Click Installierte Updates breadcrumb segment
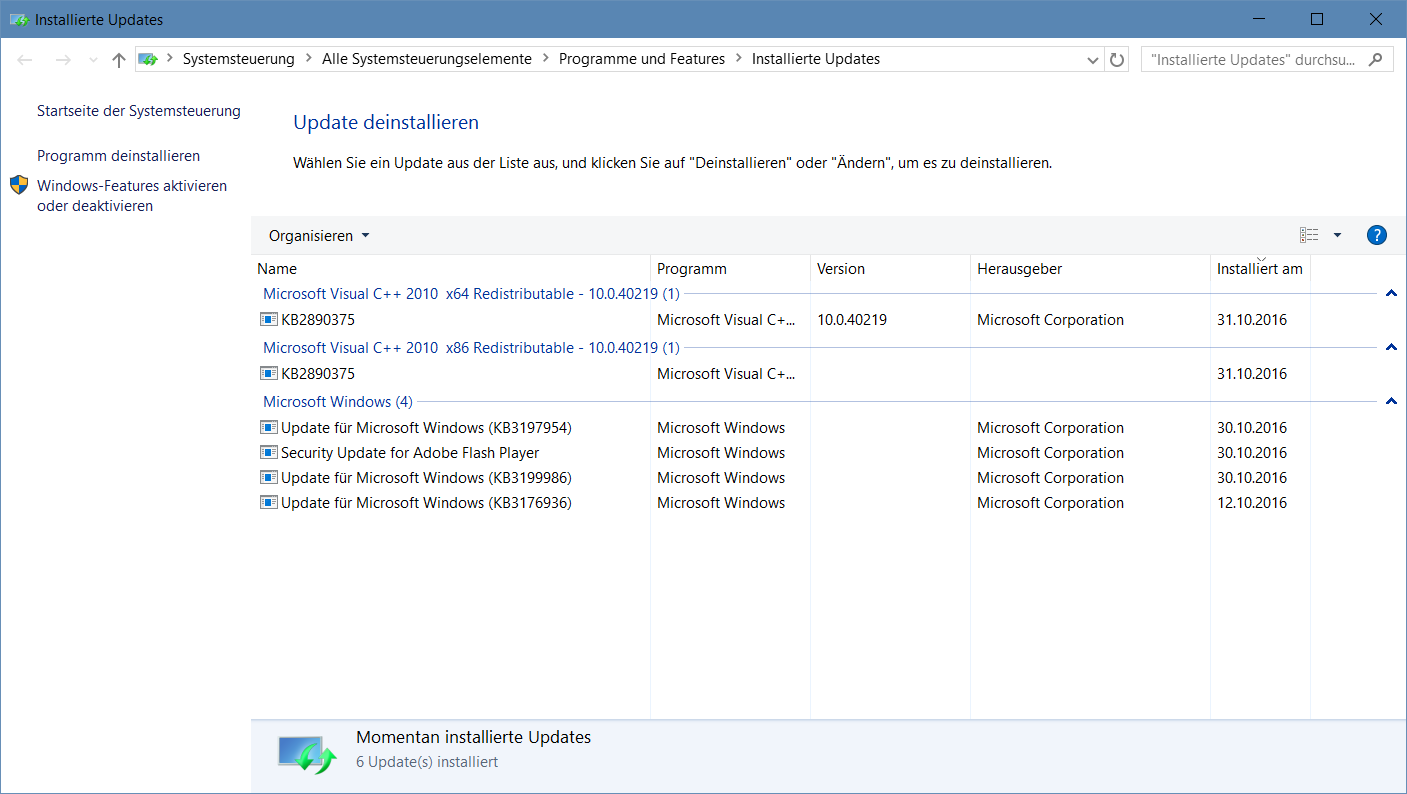The image size is (1407, 794). 816,59
